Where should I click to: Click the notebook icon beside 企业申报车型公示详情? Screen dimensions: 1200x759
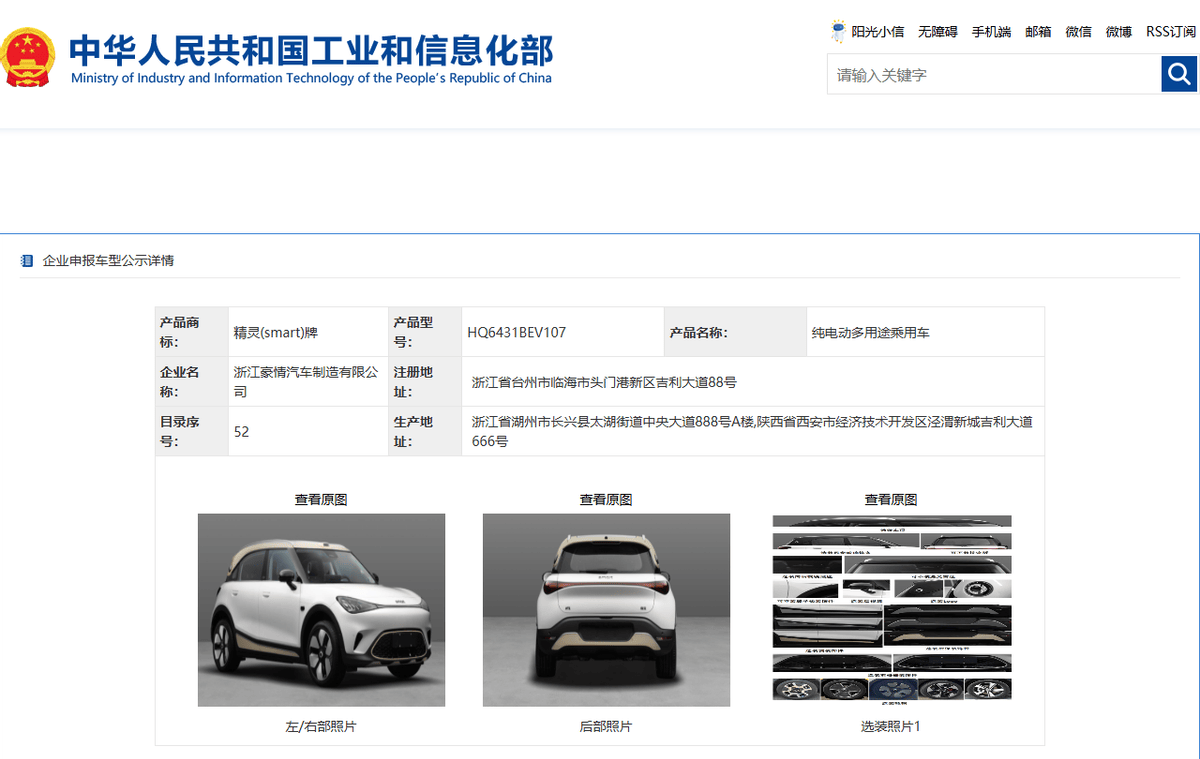coord(27,261)
